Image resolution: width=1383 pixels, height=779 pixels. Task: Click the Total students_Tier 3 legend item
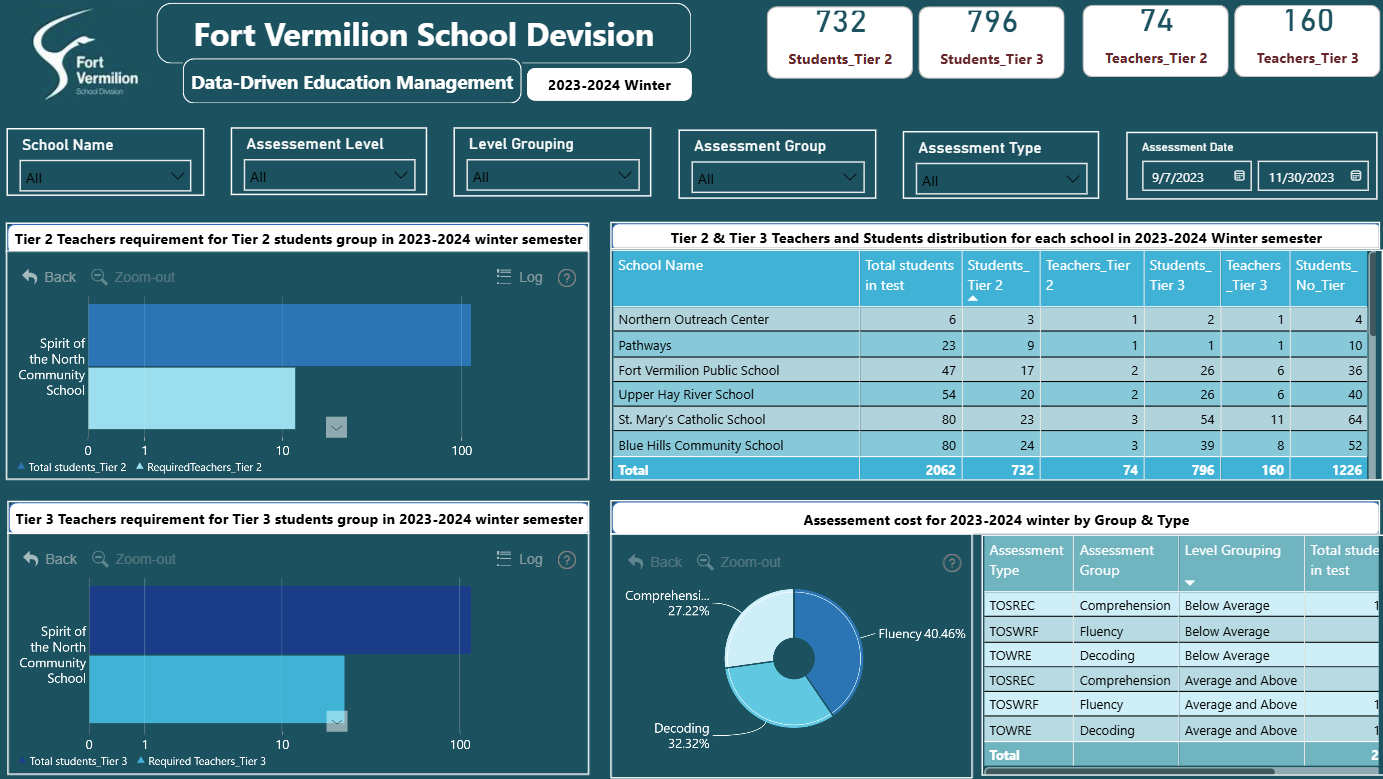click(x=72, y=761)
